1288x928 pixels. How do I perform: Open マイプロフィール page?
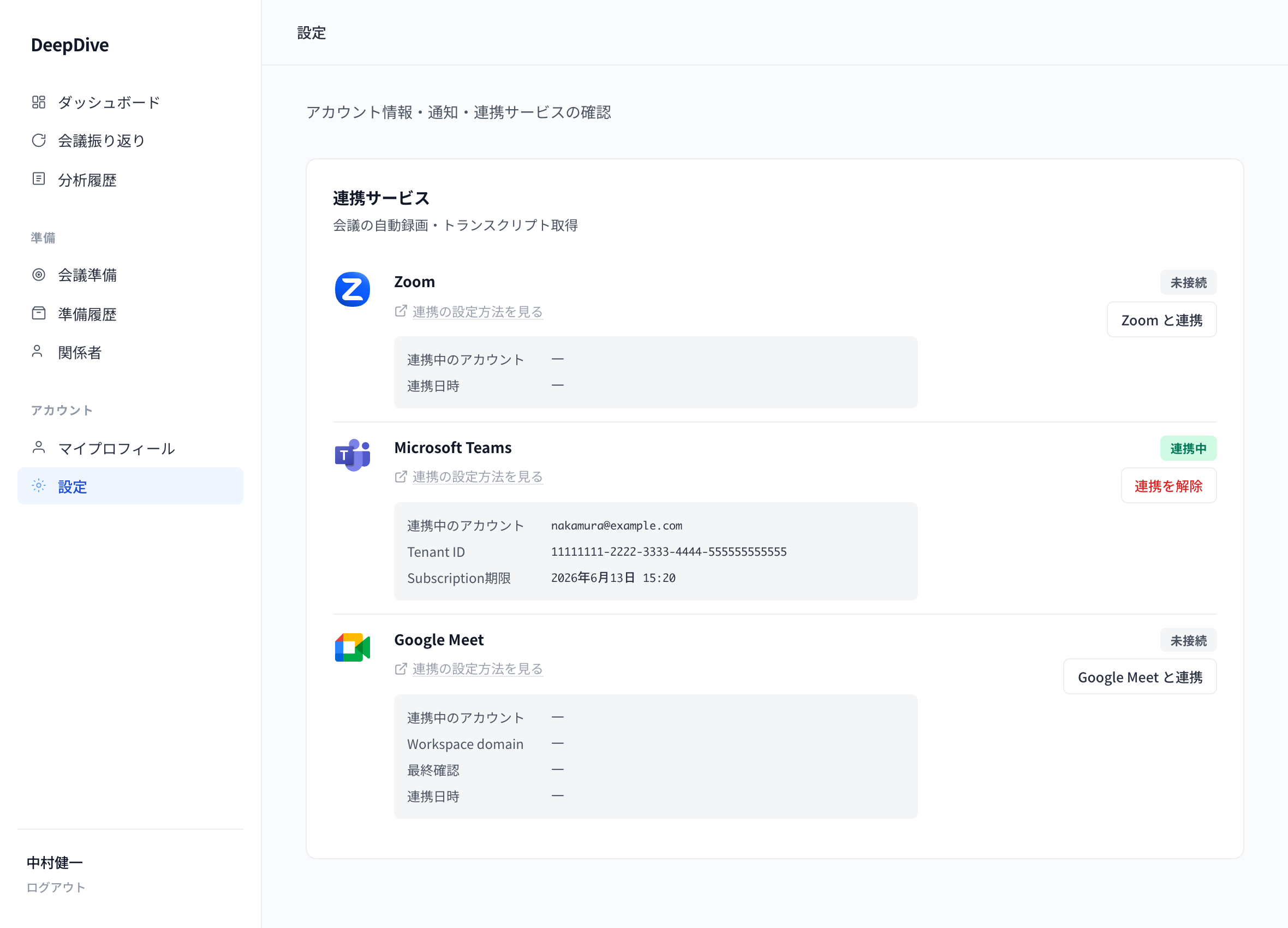[x=130, y=448]
